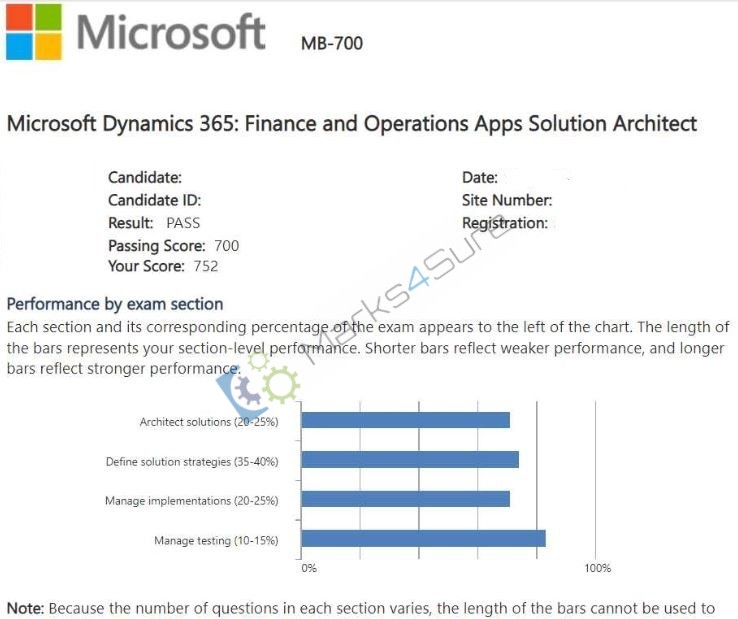
Task: Click the 'Passing Score:' label
Action: click(157, 246)
